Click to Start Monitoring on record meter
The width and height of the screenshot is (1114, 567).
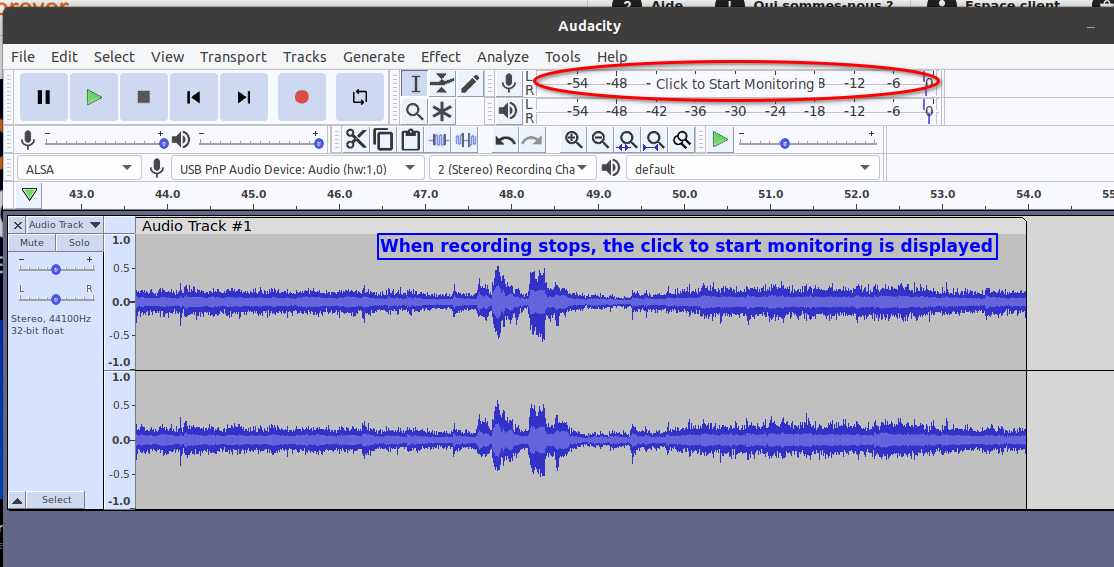(x=734, y=84)
